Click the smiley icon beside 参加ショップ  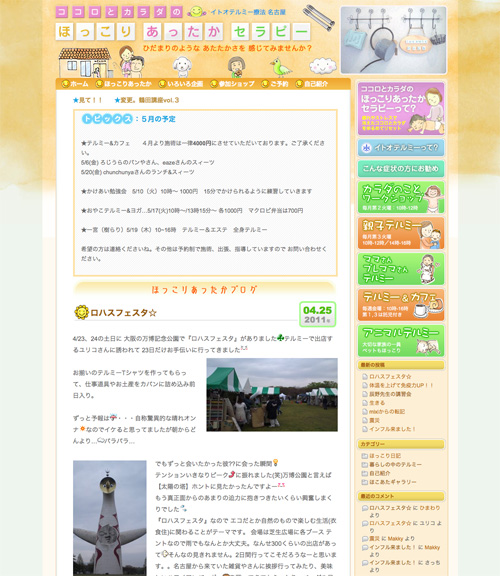[x=214, y=84]
